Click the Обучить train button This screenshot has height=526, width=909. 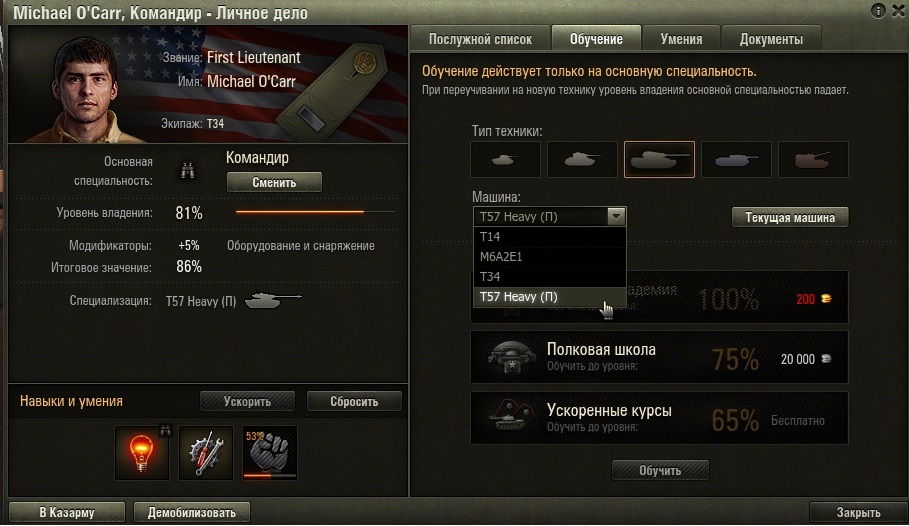[x=660, y=470]
